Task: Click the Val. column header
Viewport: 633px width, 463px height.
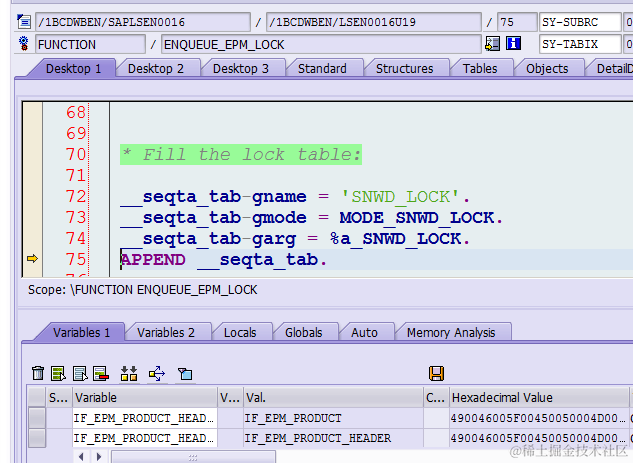Action: (333, 398)
